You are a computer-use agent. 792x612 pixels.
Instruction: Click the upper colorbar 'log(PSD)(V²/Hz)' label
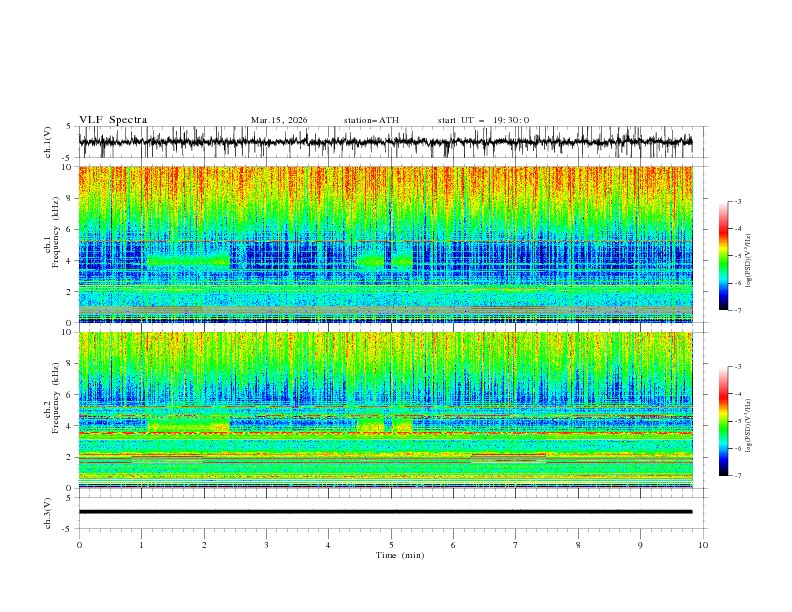click(749, 261)
